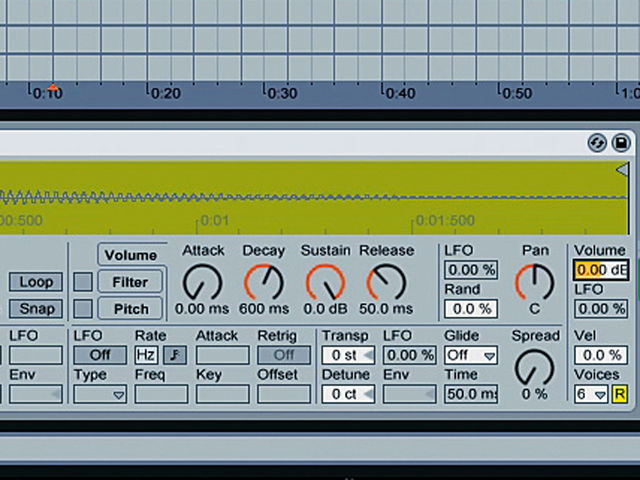Click the Volume LFO 0.00 % field

click(601, 309)
